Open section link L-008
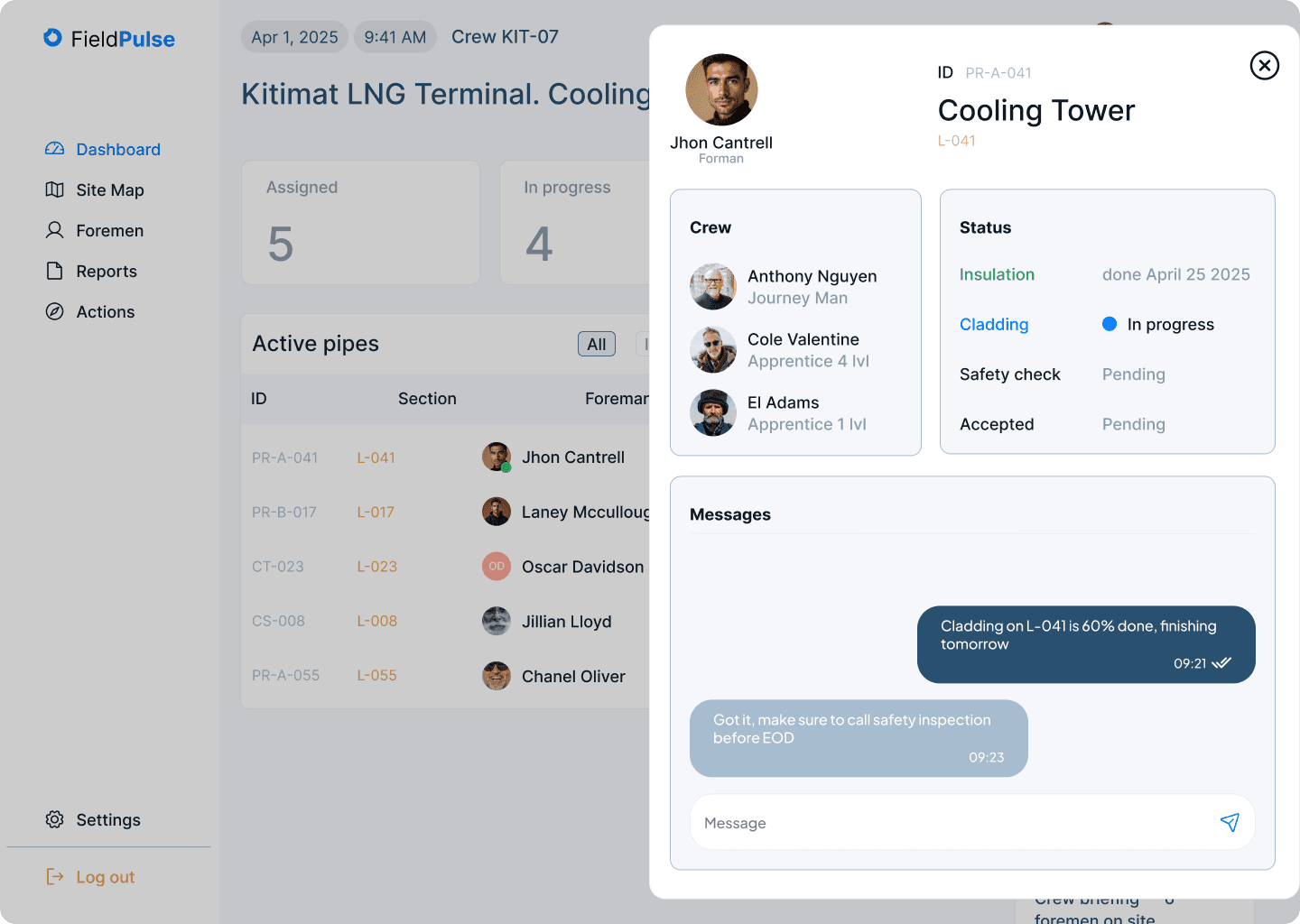The image size is (1300, 924). pos(376,621)
